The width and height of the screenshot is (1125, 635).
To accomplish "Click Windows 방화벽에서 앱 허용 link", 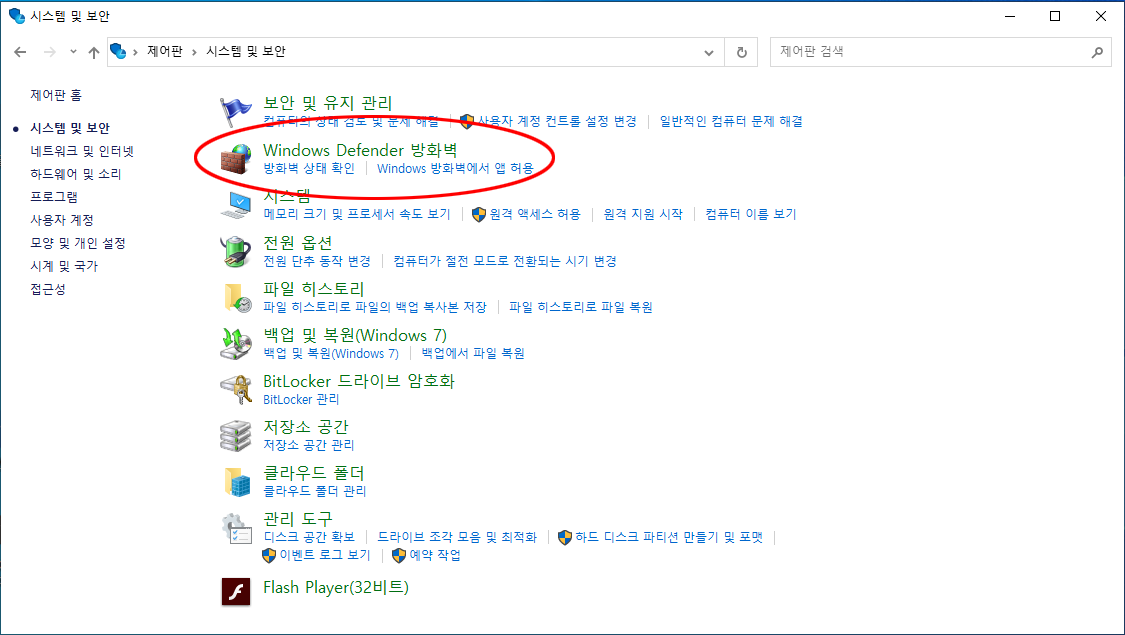I will 456,168.
